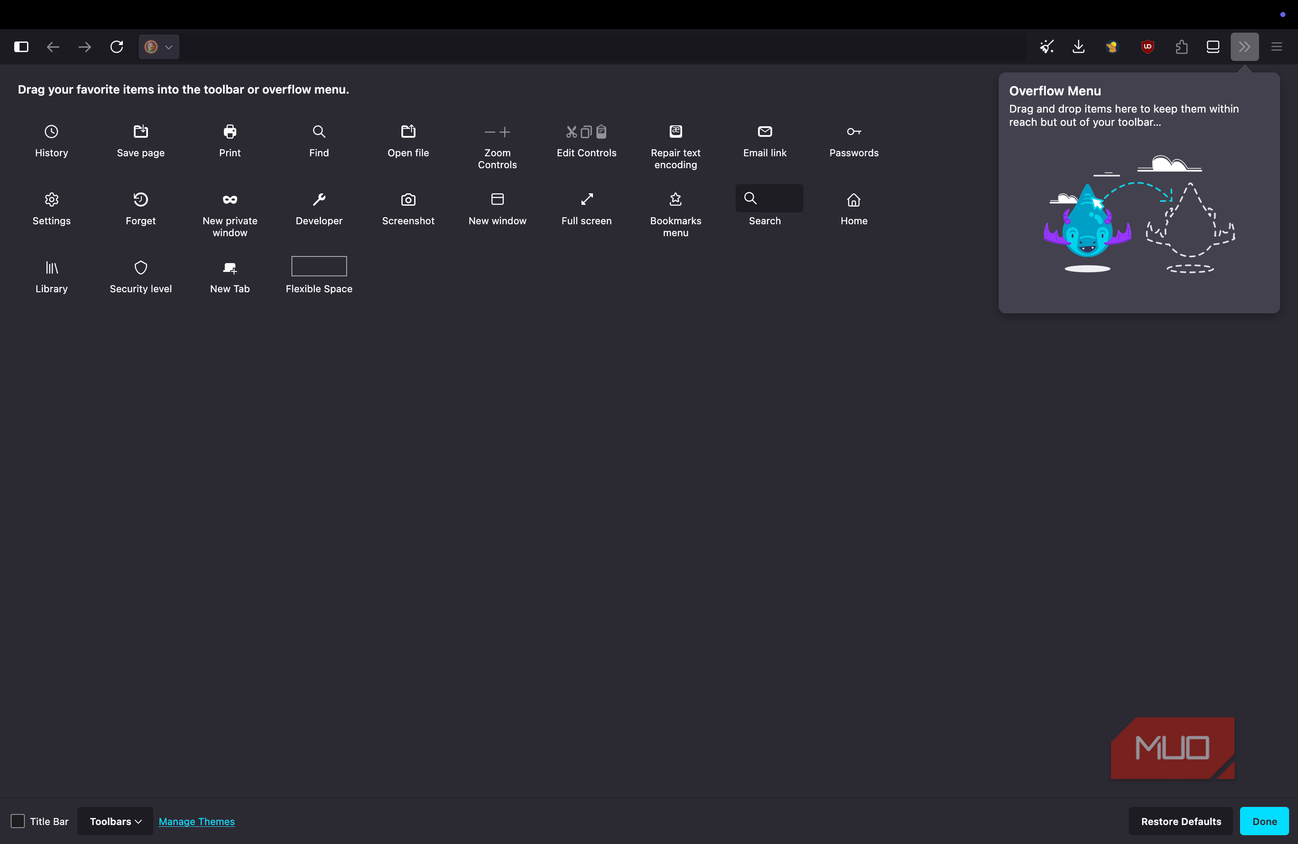Click the reload button
Screen dimensions: 1298x844
pyautogui.click(x=117, y=47)
